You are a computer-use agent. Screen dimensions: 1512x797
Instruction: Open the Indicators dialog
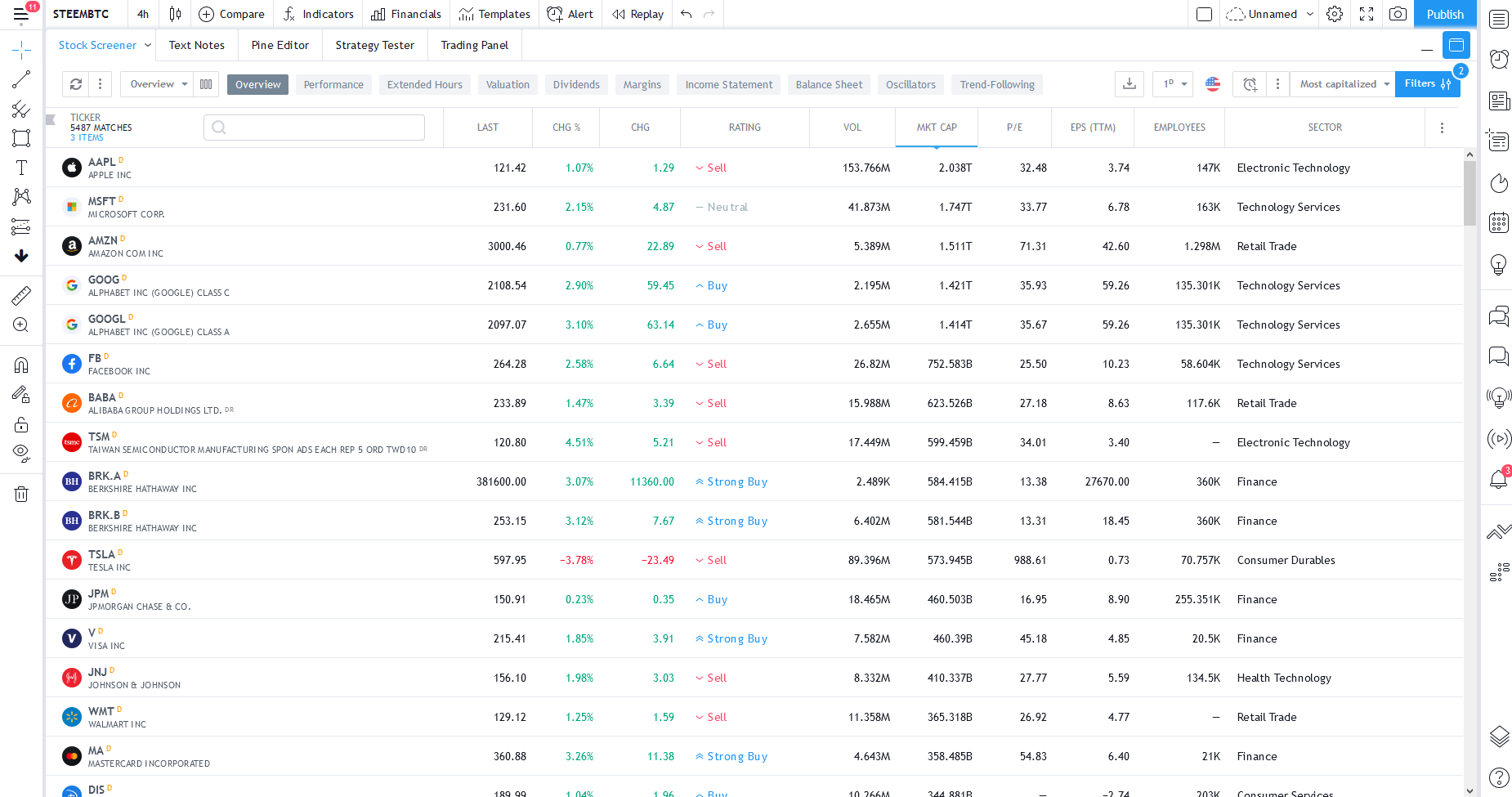point(319,14)
